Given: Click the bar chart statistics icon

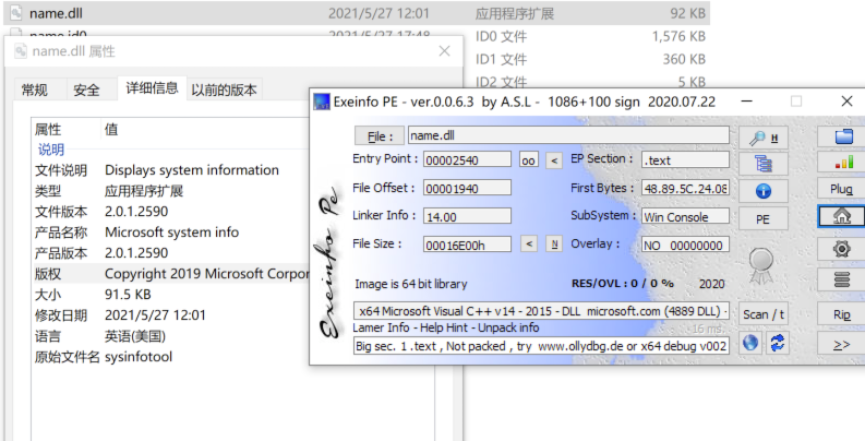Looking at the screenshot, I should [842, 162].
